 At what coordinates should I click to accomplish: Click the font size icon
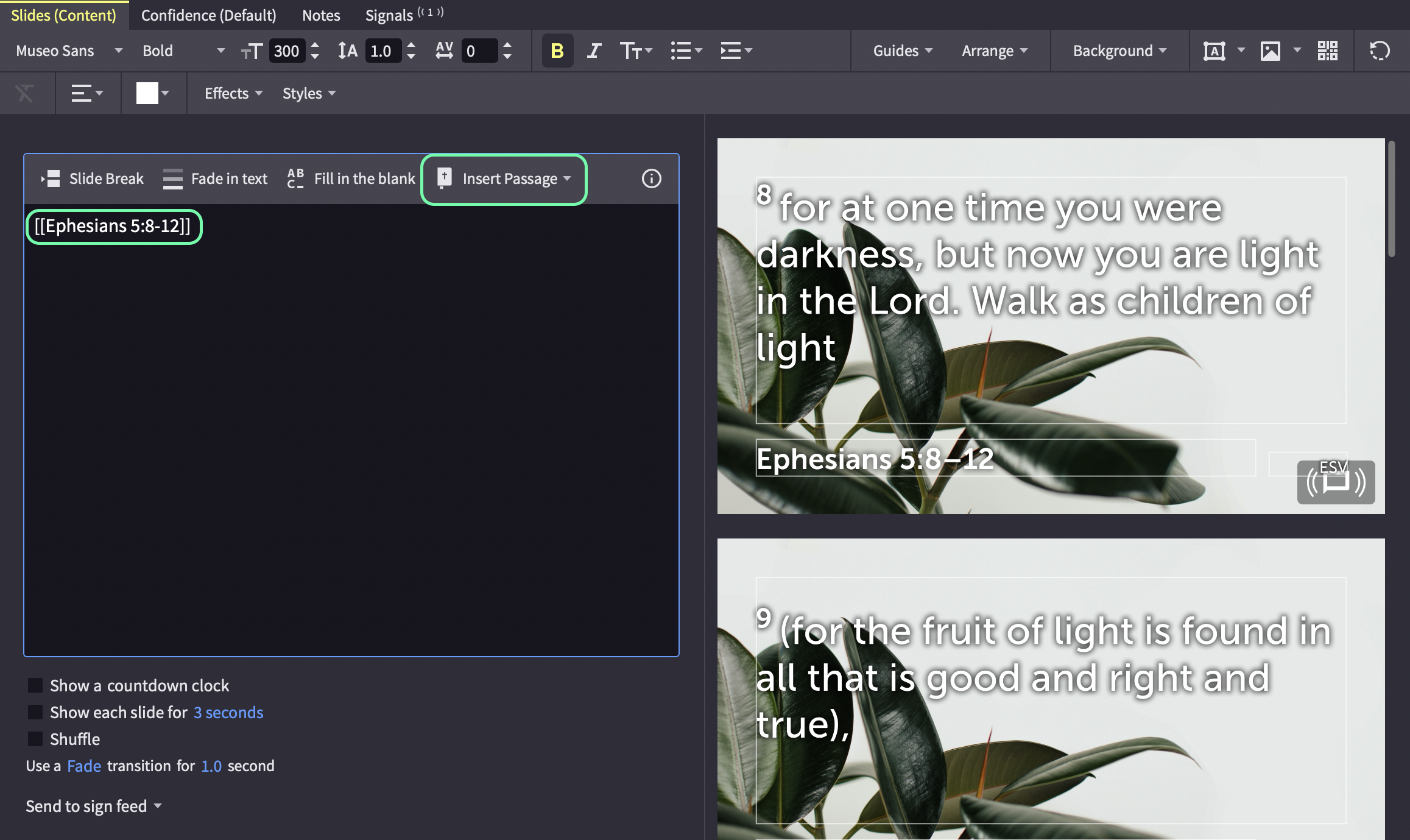coord(252,51)
